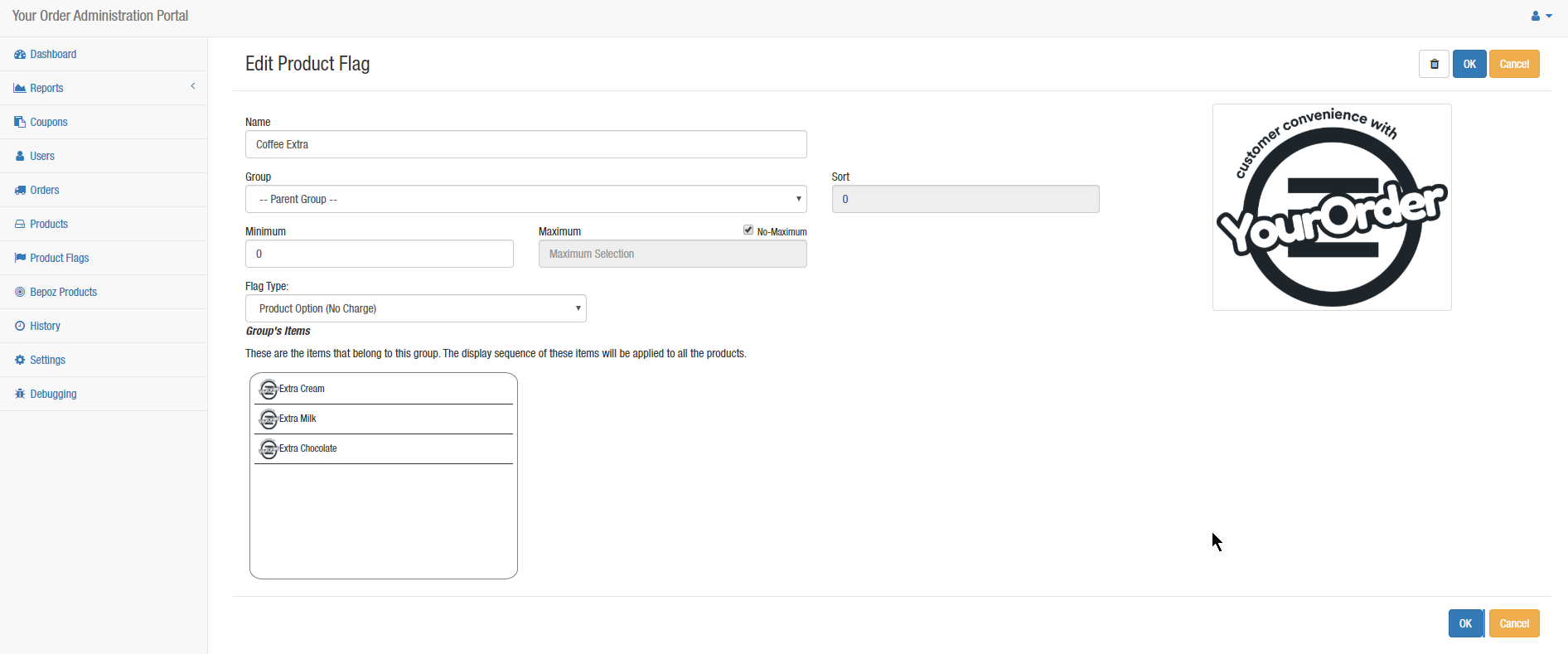Image resolution: width=1568 pixels, height=654 pixels.
Task: Select the Extra Chocolate item label
Action: pos(307,448)
